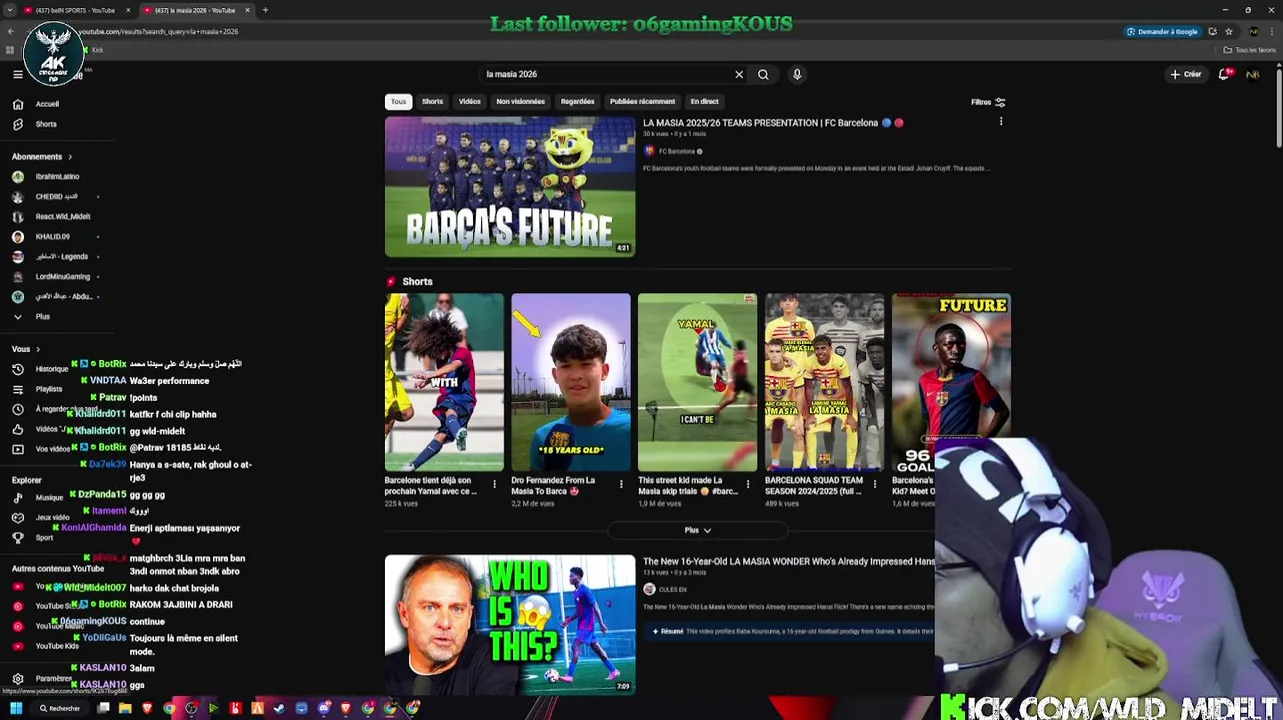Open the React.Wld_Midelt subscription
This screenshot has width=1283, height=720.
click(x=62, y=217)
